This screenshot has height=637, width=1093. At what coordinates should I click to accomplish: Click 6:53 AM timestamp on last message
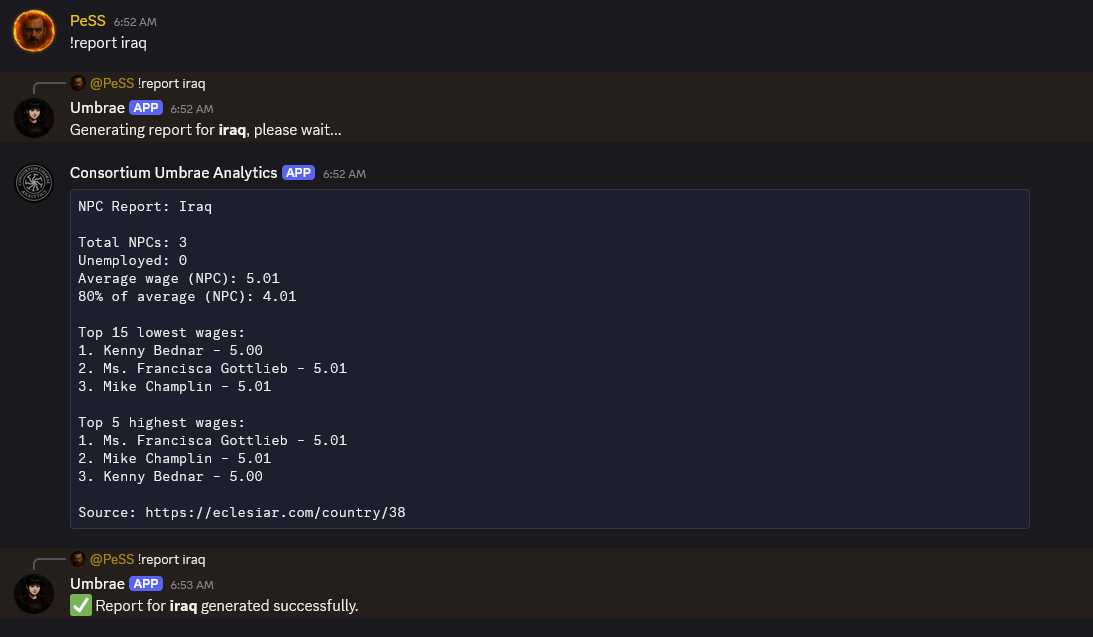coord(192,585)
